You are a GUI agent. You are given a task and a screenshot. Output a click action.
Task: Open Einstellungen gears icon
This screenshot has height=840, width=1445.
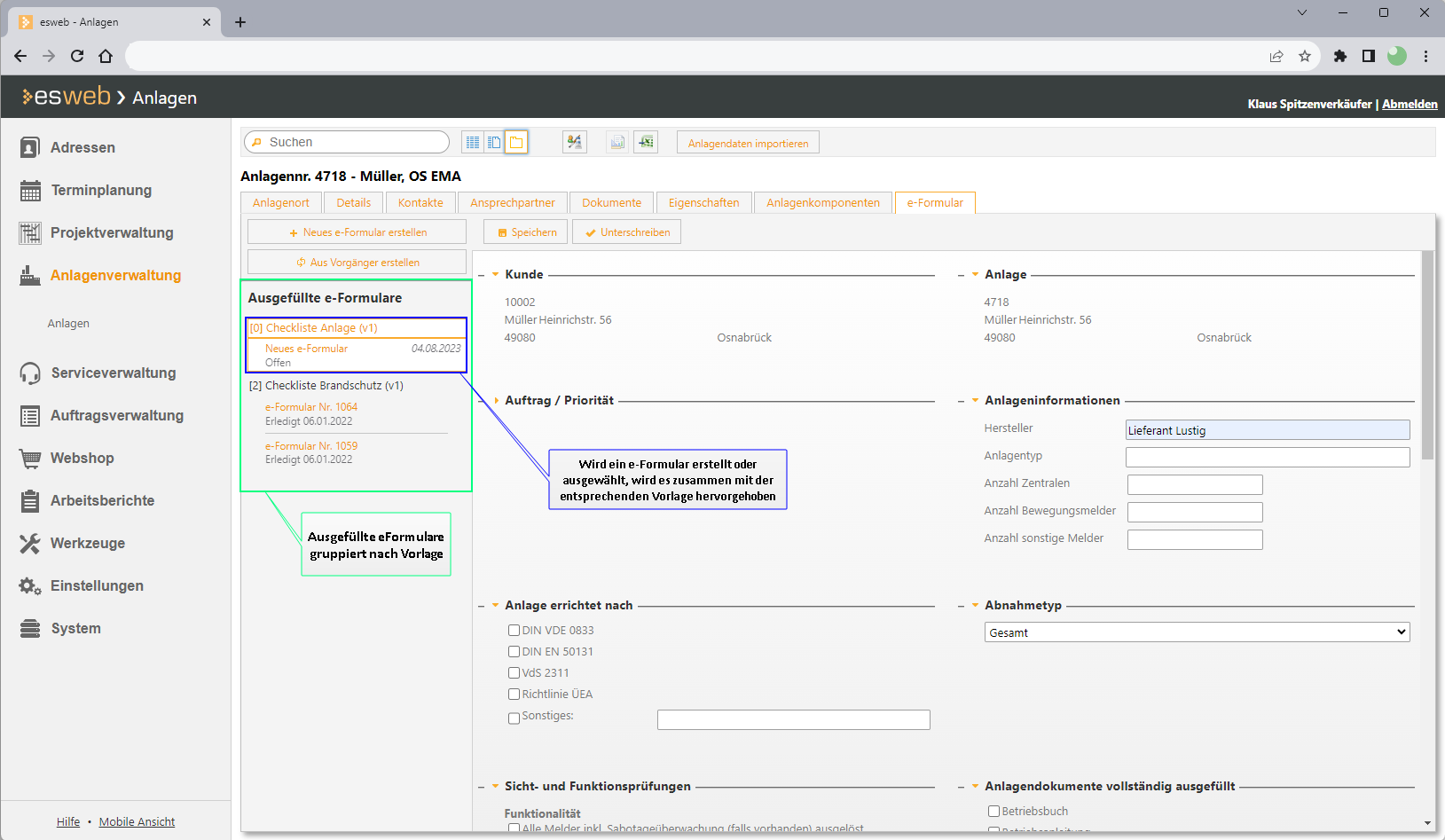click(30, 585)
